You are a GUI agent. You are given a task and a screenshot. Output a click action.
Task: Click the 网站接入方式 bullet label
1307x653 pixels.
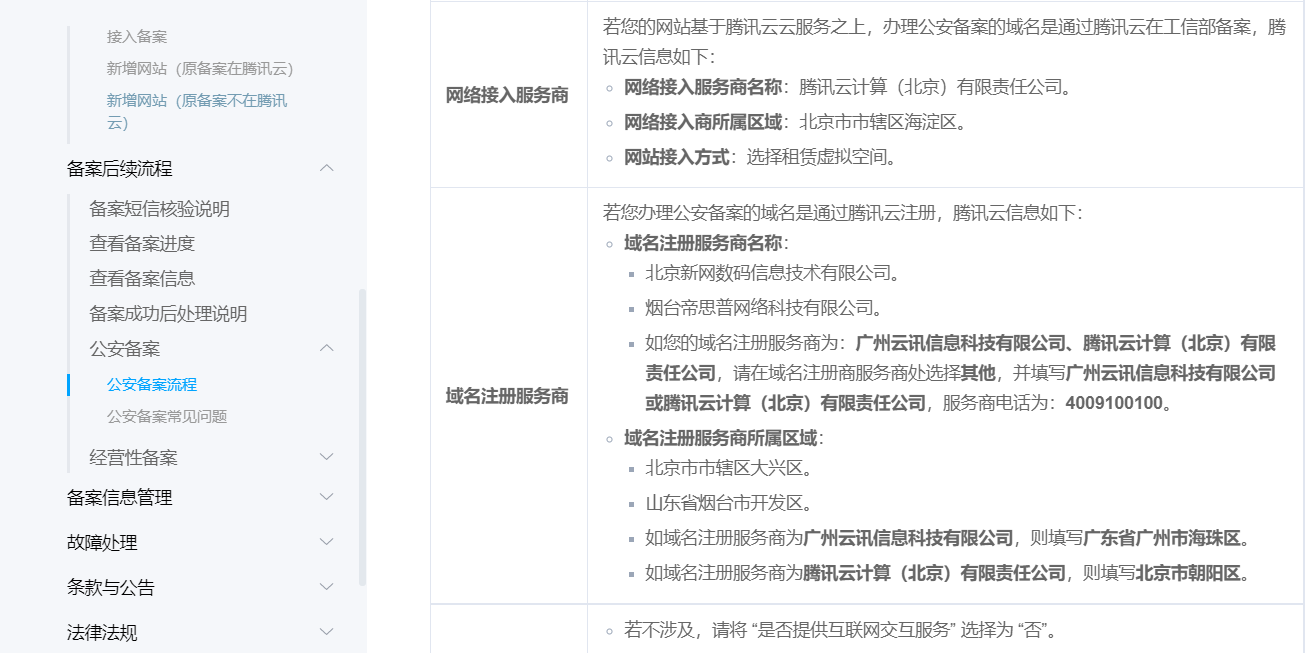click(676, 157)
